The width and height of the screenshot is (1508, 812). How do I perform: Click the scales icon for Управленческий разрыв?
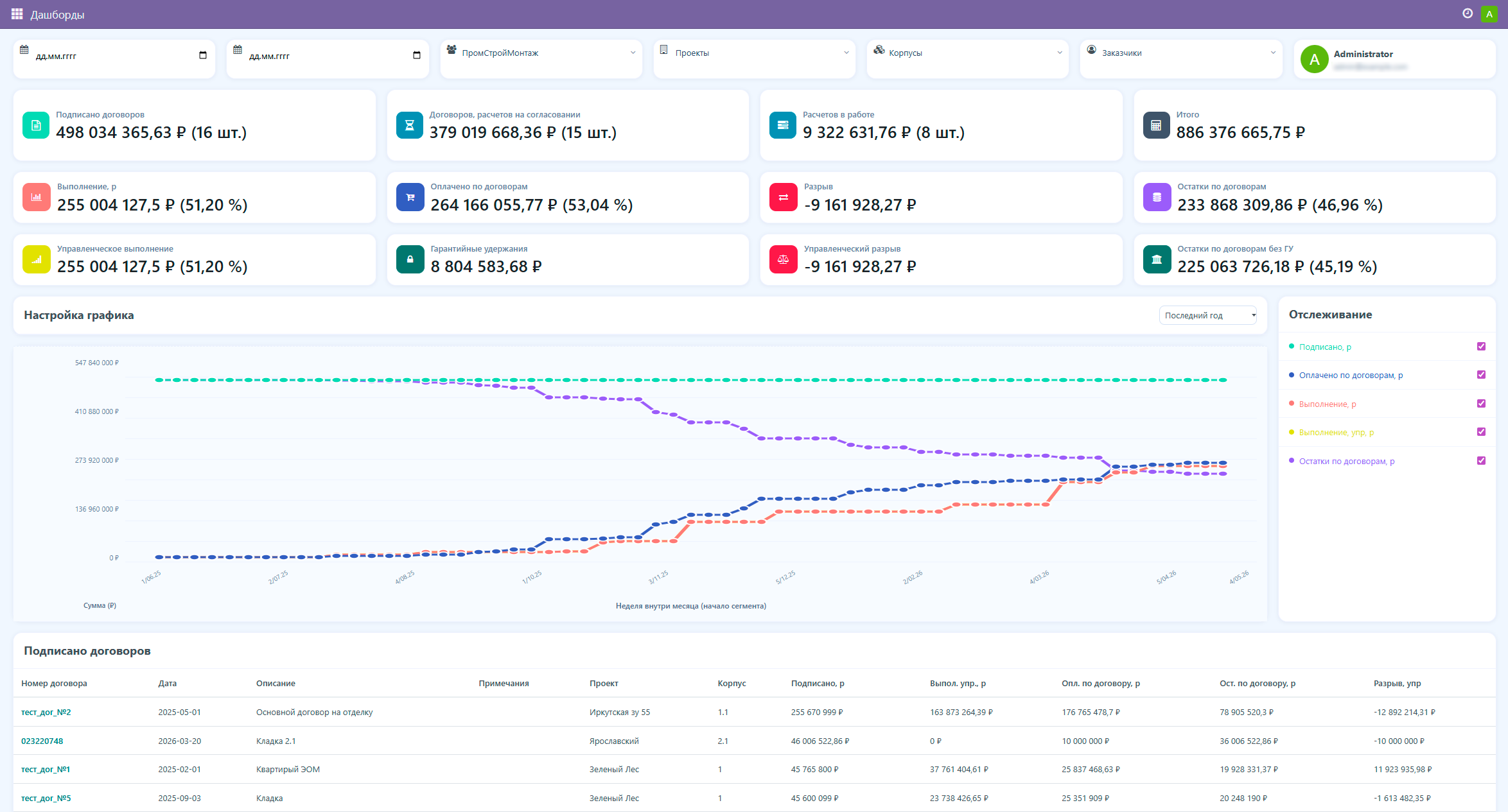[784, 259]
